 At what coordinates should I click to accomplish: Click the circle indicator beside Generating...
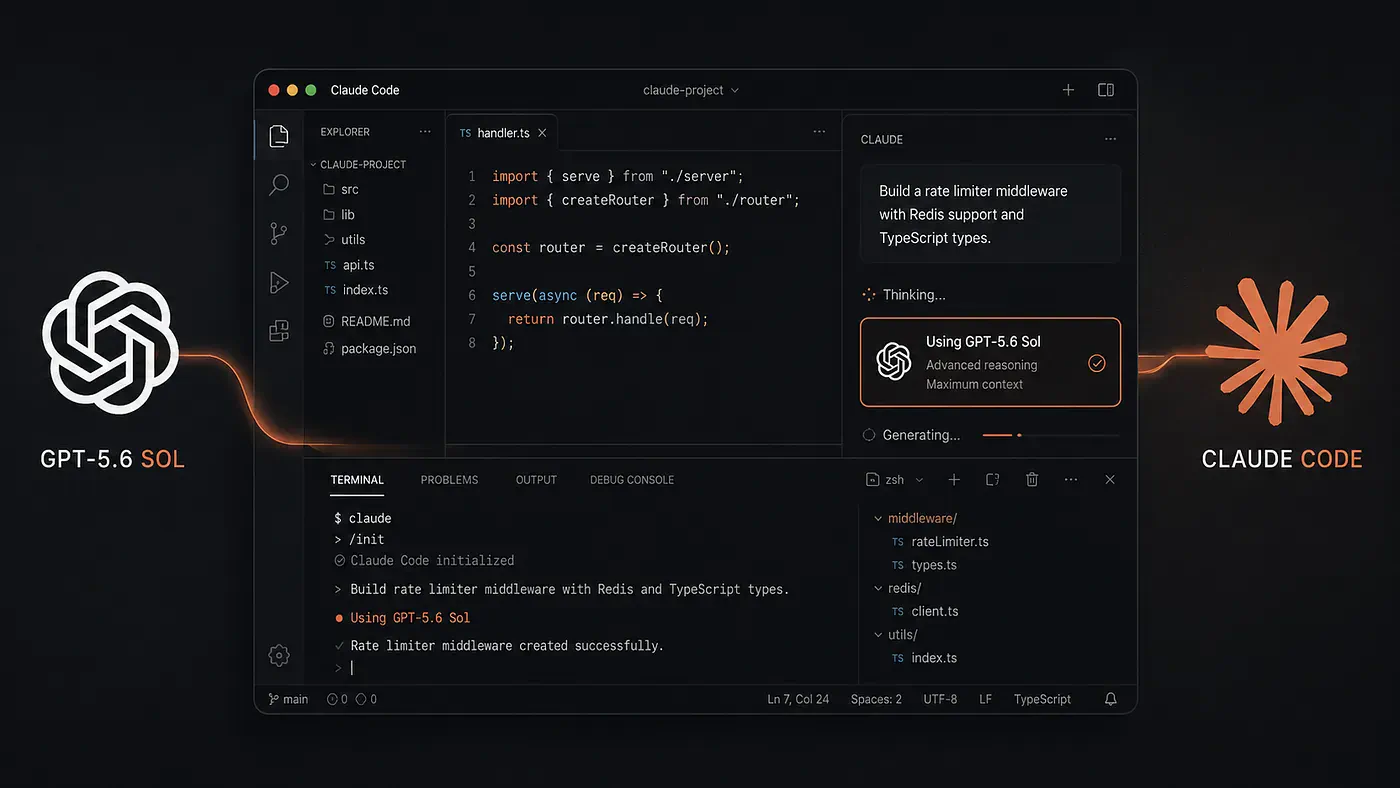[x=869, y=435]
